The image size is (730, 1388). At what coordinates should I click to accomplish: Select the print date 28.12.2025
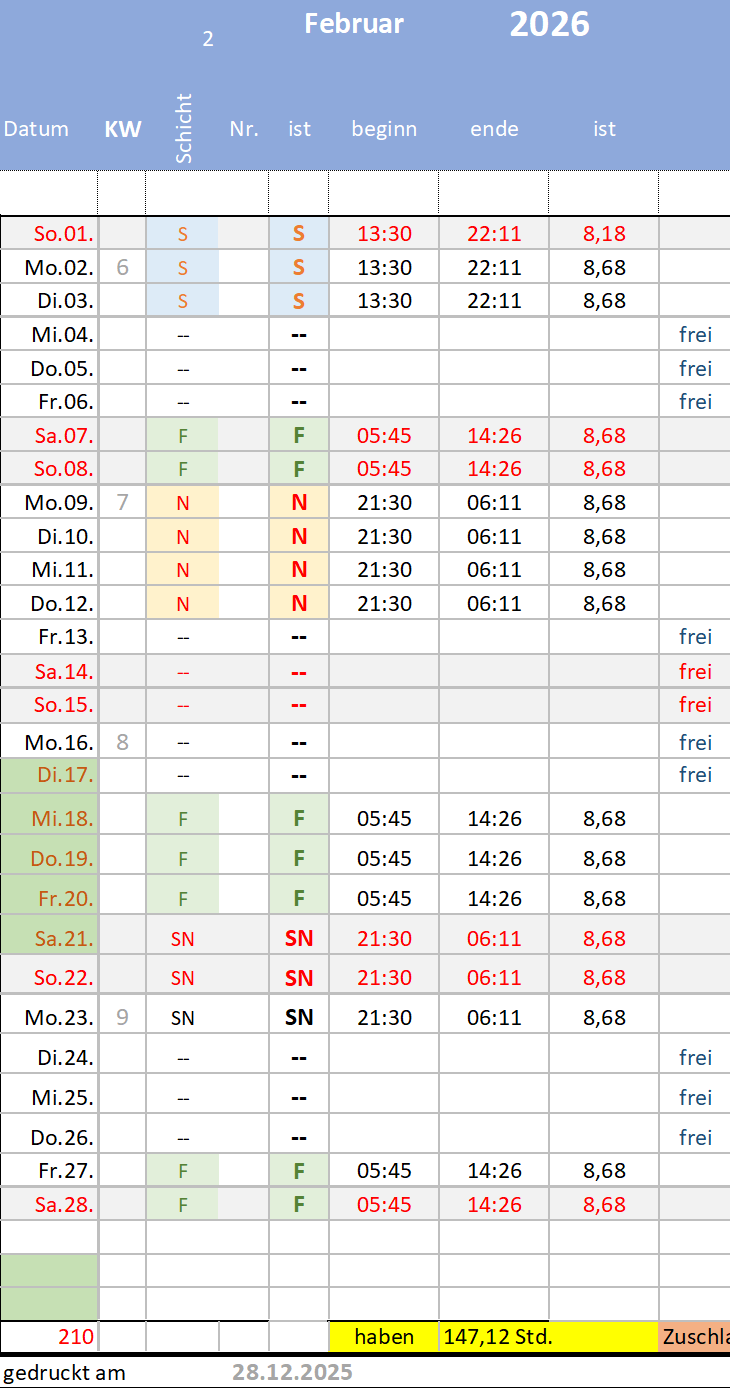pos(292,1372)
